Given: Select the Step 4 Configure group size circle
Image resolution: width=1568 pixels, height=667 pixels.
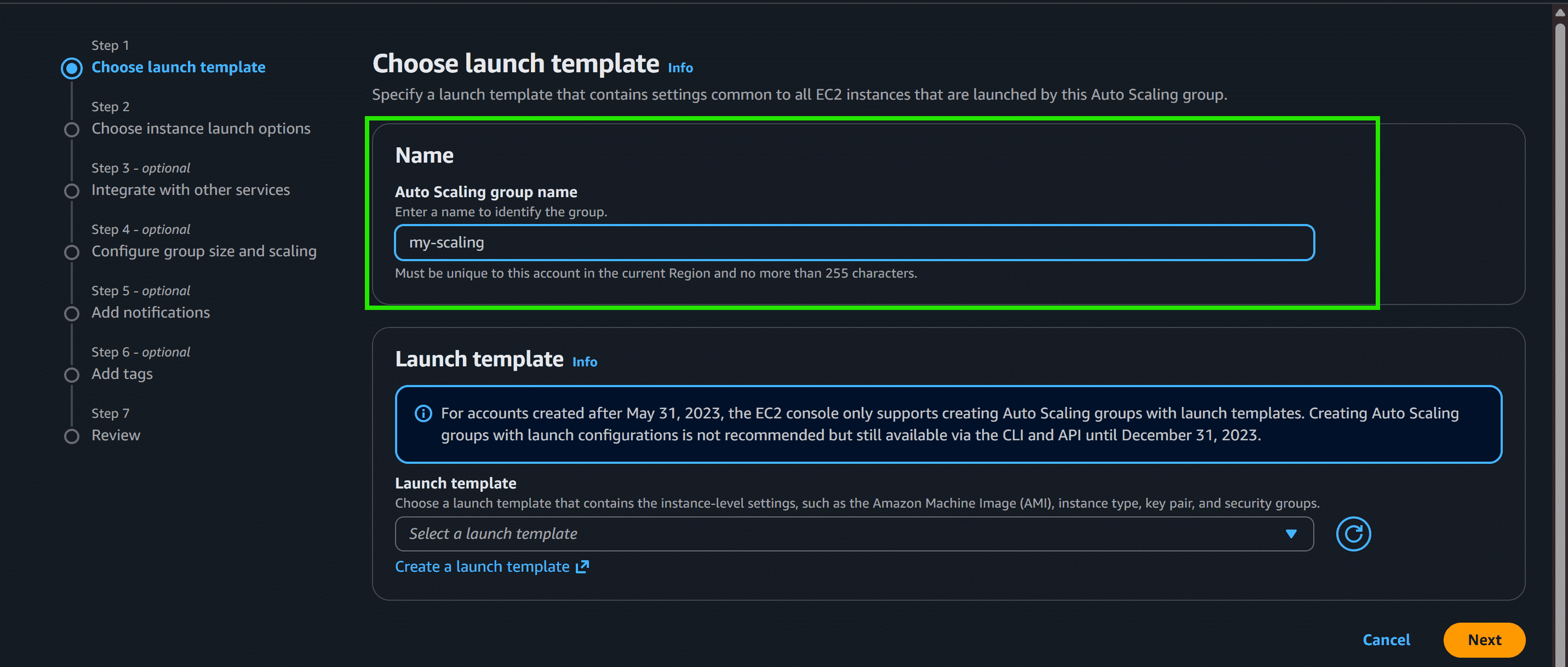Looking at the screenshot, I should pyautogui.click(x=72, y=252).
